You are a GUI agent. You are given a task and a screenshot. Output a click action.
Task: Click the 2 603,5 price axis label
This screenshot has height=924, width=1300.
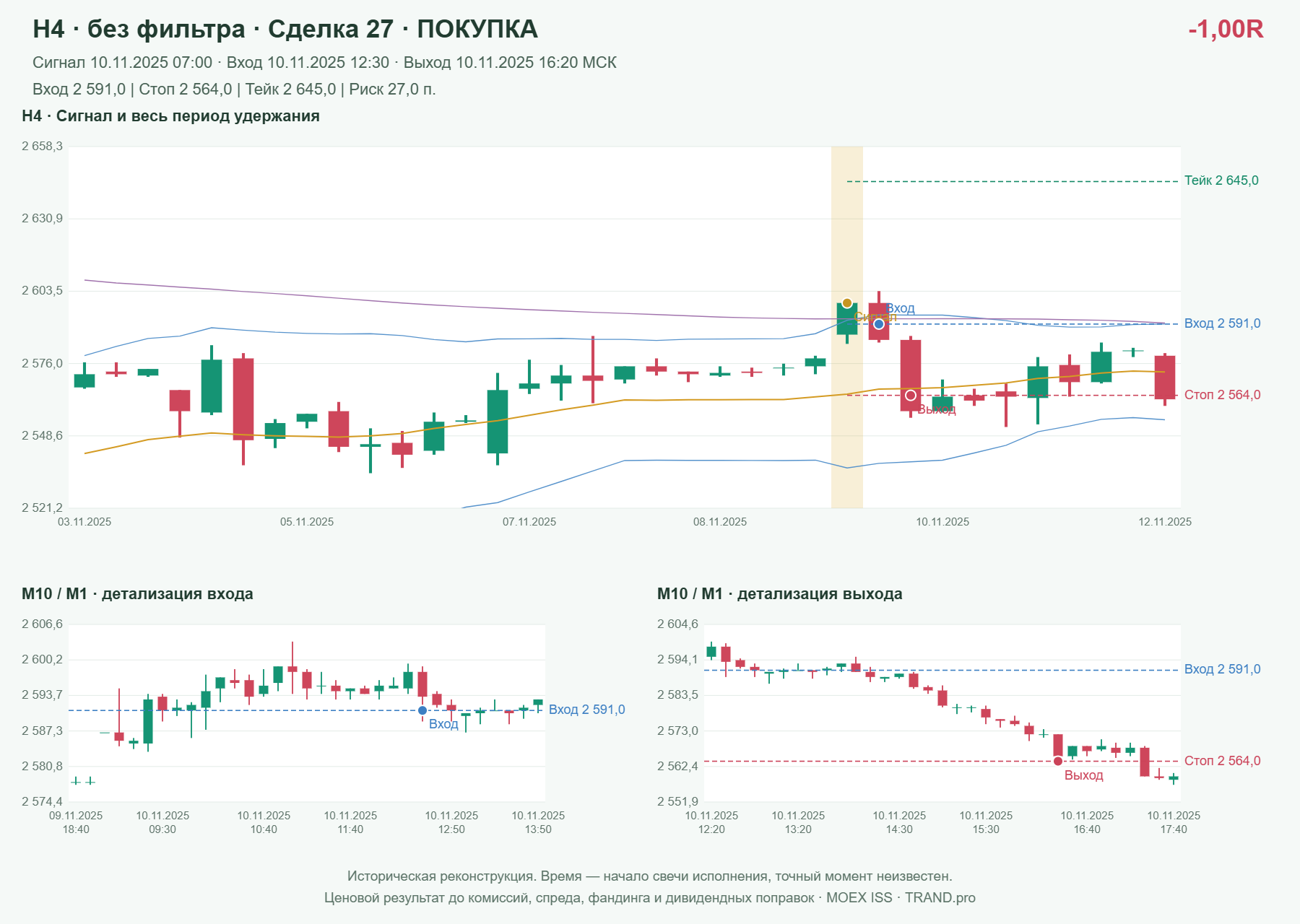42,291
